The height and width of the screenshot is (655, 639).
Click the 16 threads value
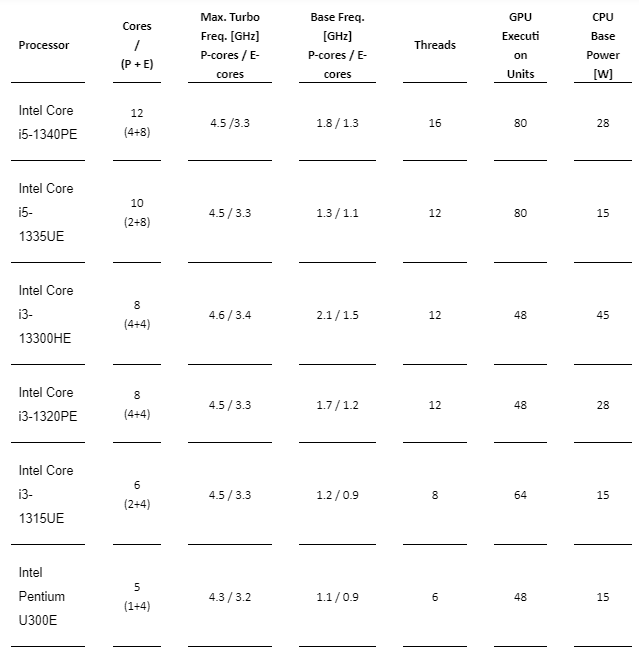[434, 123]
